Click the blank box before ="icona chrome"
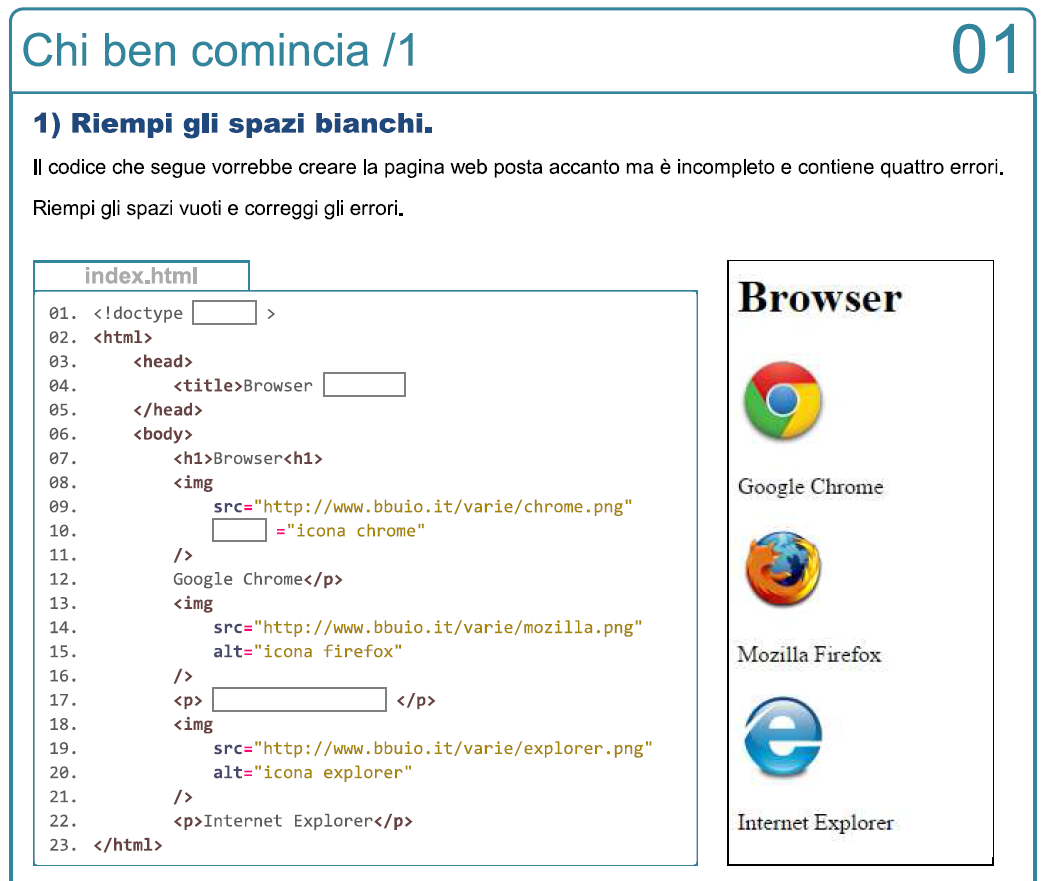The image size is (1049, 881). point(240,530)
